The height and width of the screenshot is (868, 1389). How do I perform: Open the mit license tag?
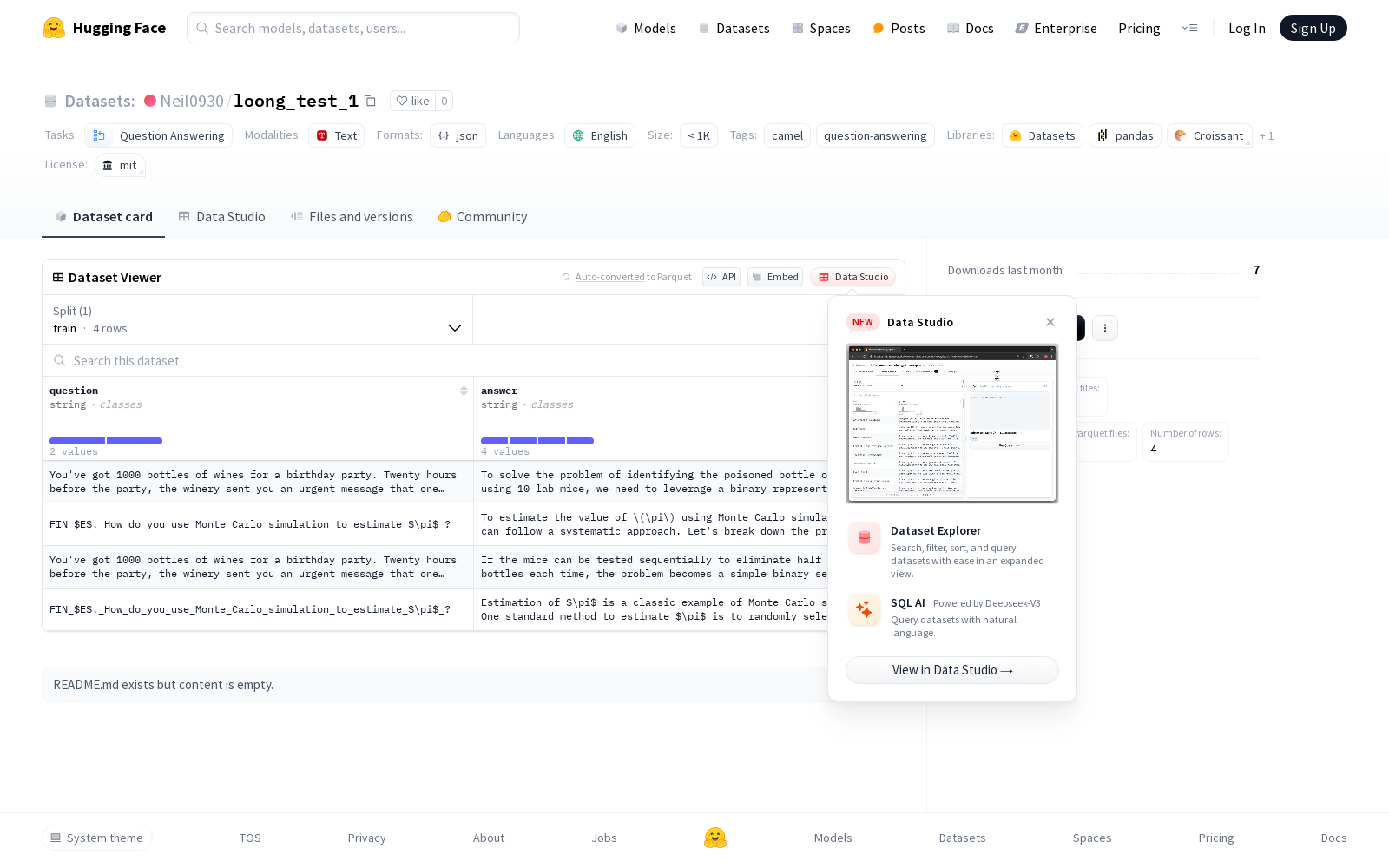pos(120,165)
